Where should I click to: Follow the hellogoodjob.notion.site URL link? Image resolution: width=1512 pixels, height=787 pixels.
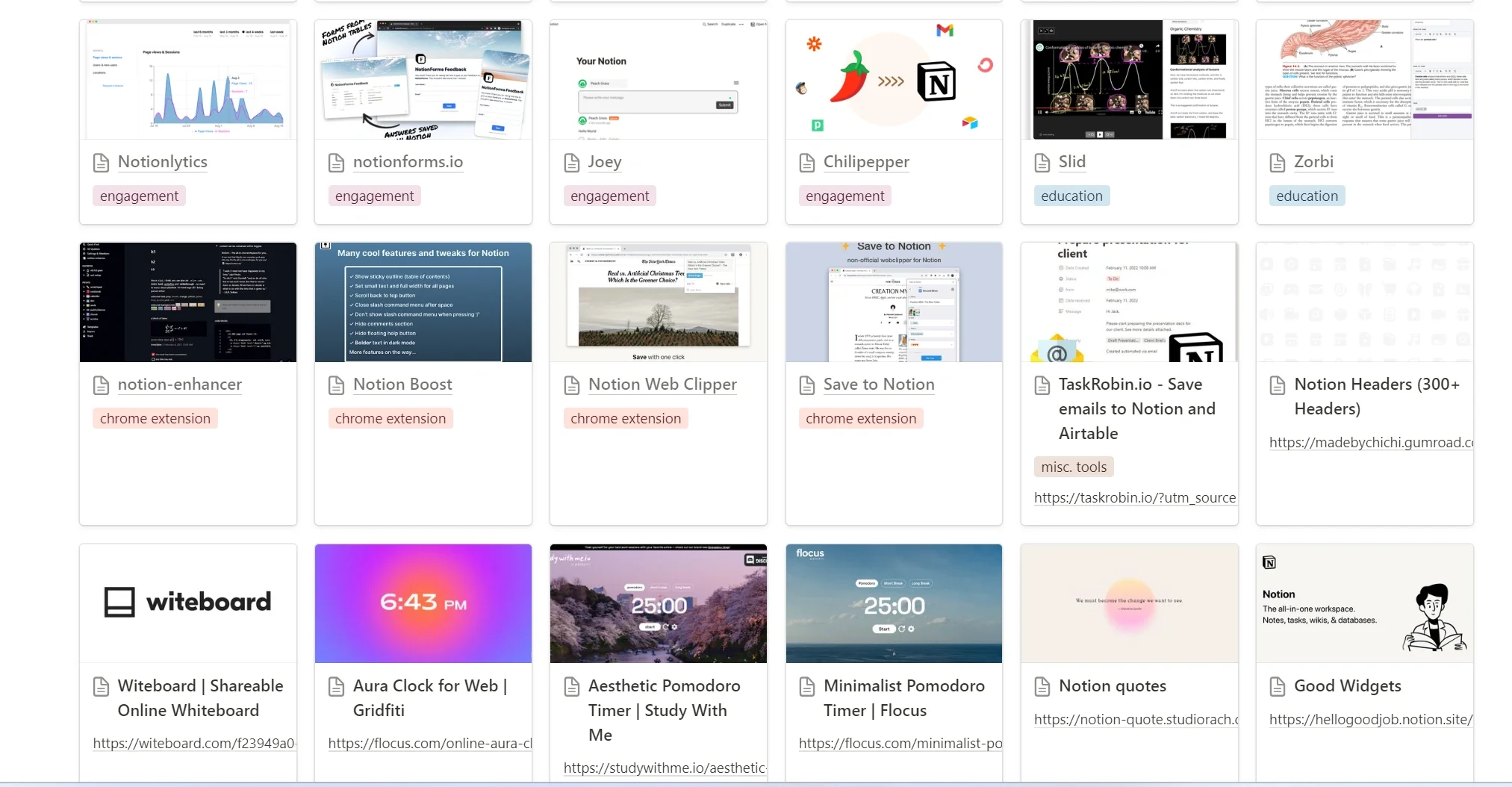[x=1371, y=720]
